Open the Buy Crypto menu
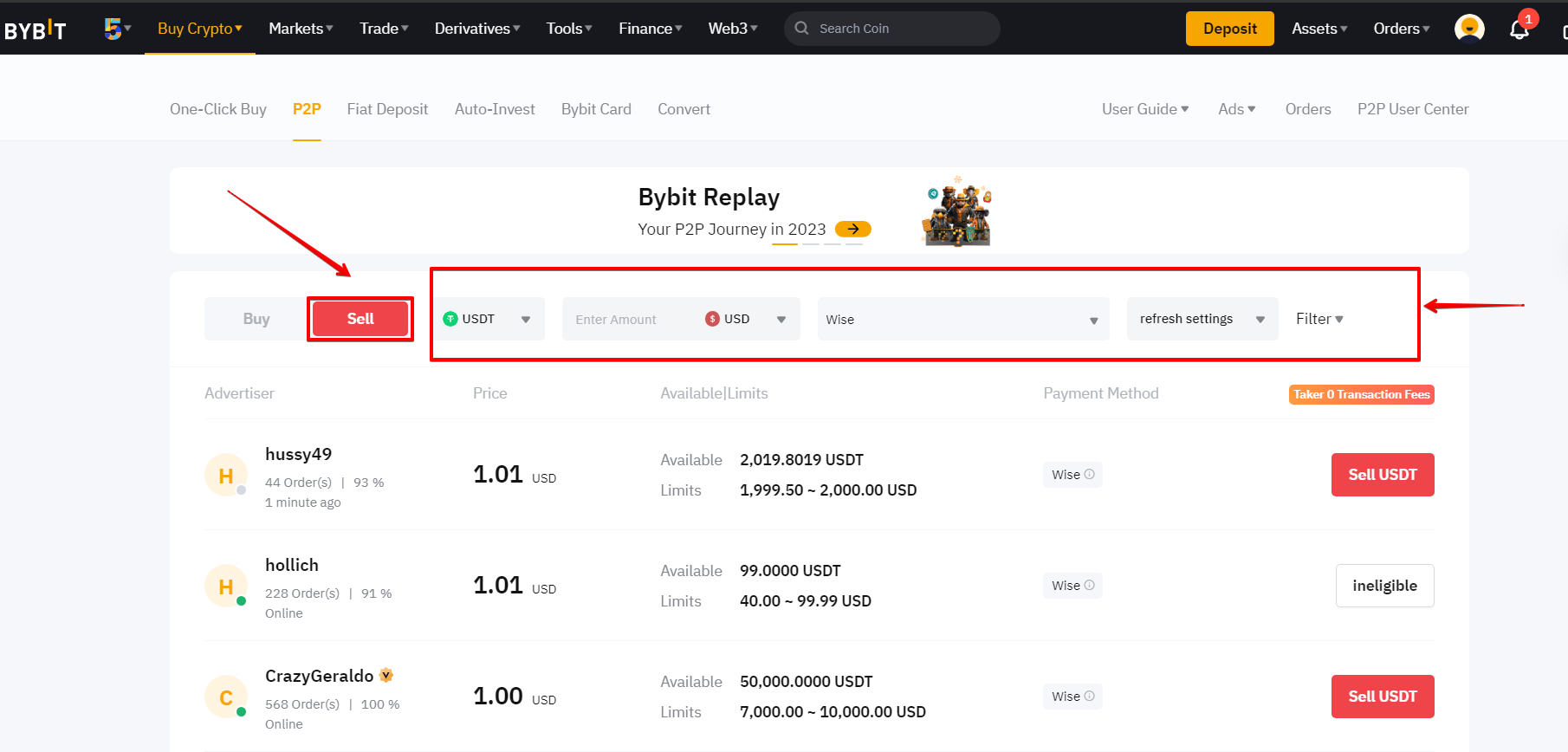The height and width of the screenshot is (752, 1568). click(x=200, y=29)
